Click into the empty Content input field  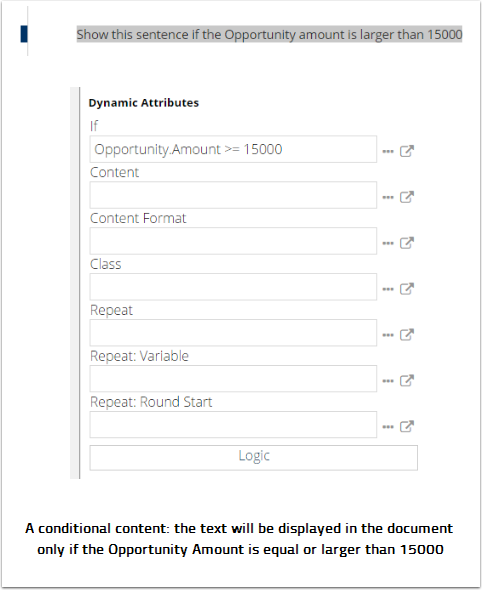233,195
